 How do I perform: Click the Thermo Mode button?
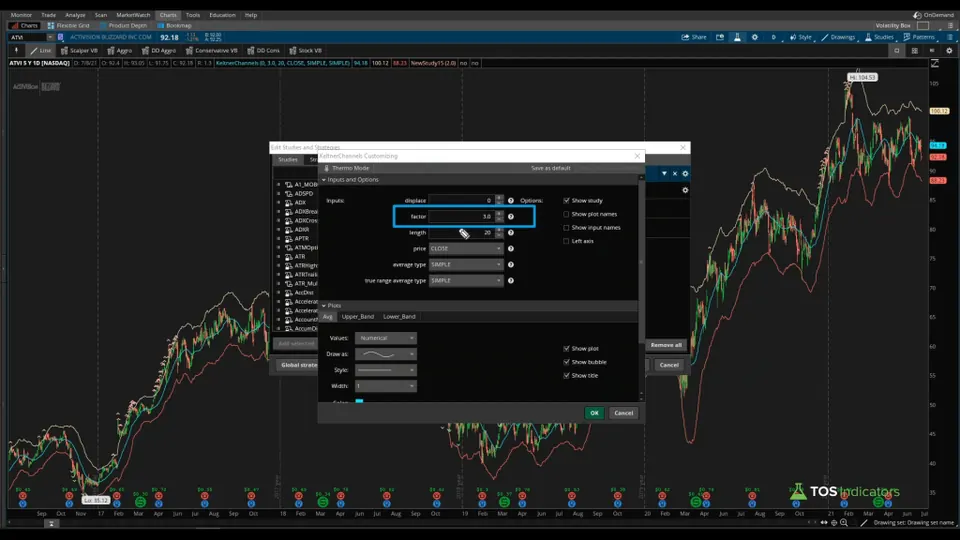pyautogui.click(x=347, y=168)
